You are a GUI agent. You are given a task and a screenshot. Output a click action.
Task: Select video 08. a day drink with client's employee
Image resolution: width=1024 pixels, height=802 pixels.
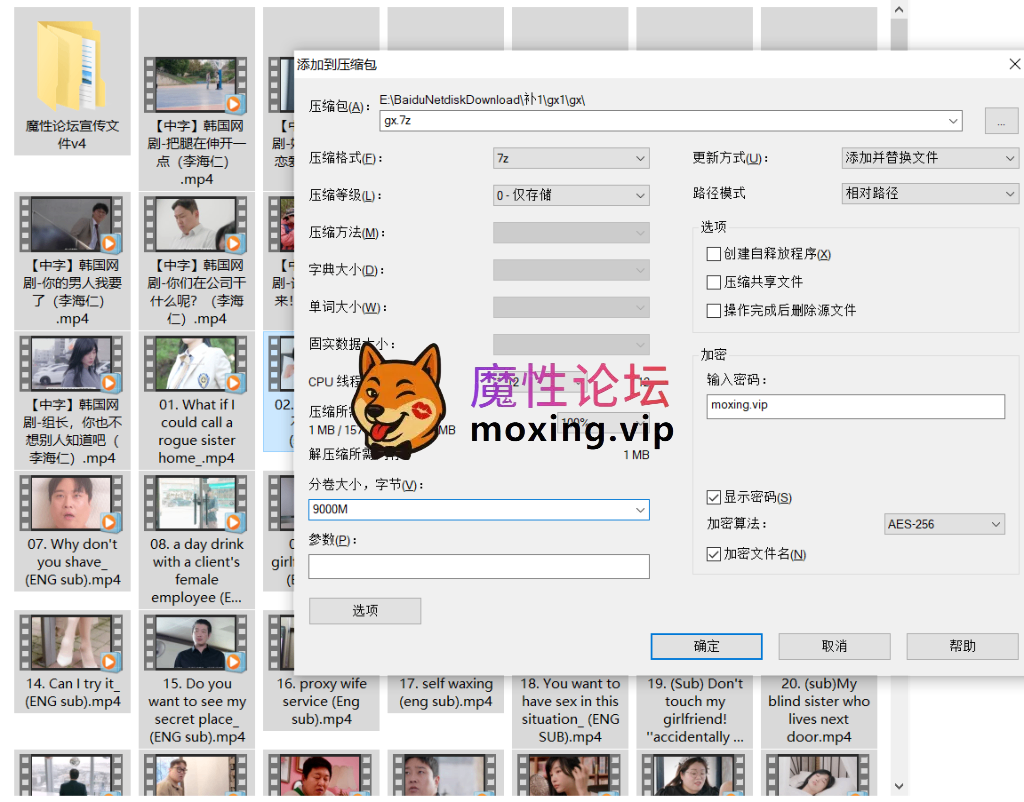click(196, 503)
